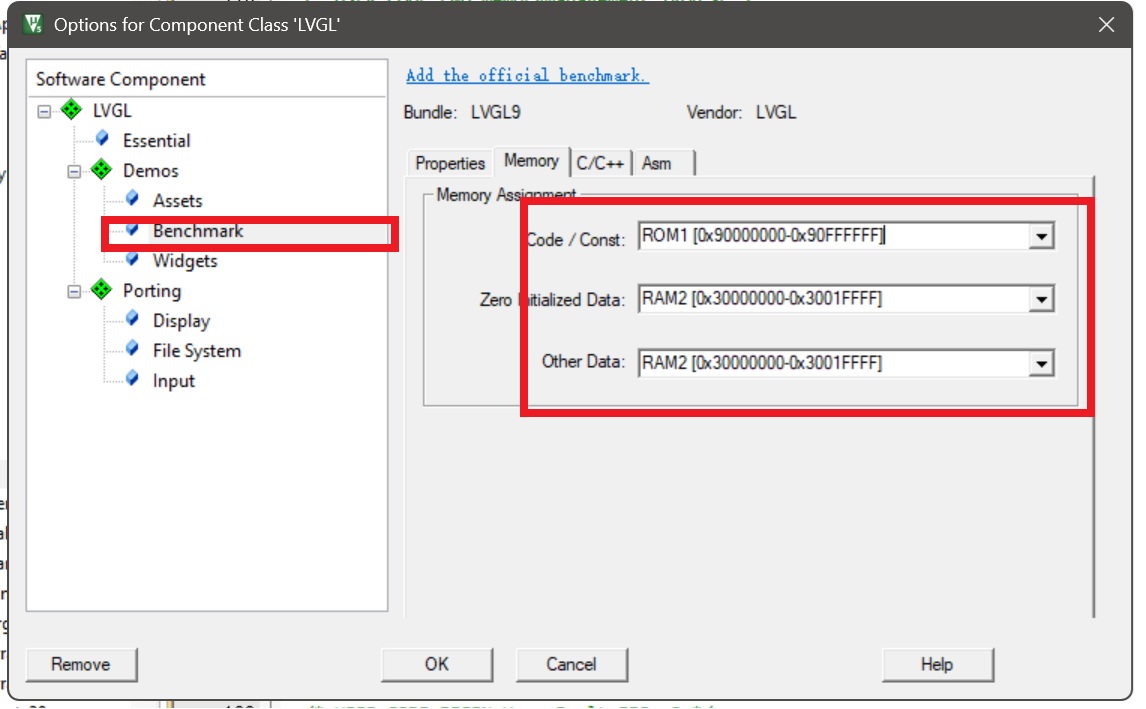
Task: Click the green Demos group icon
Action: [101, 170]
